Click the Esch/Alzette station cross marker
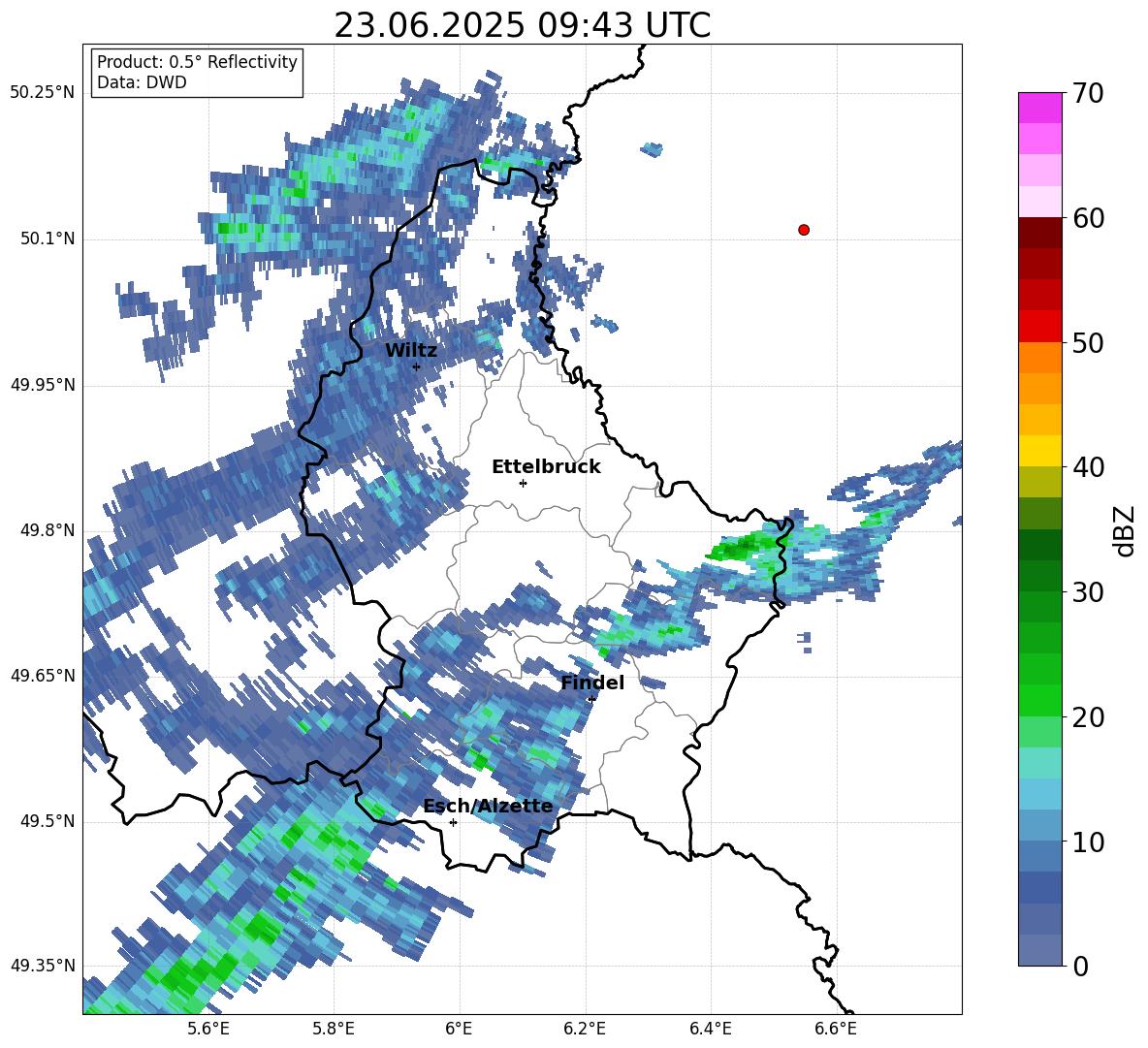 point(453,822)
